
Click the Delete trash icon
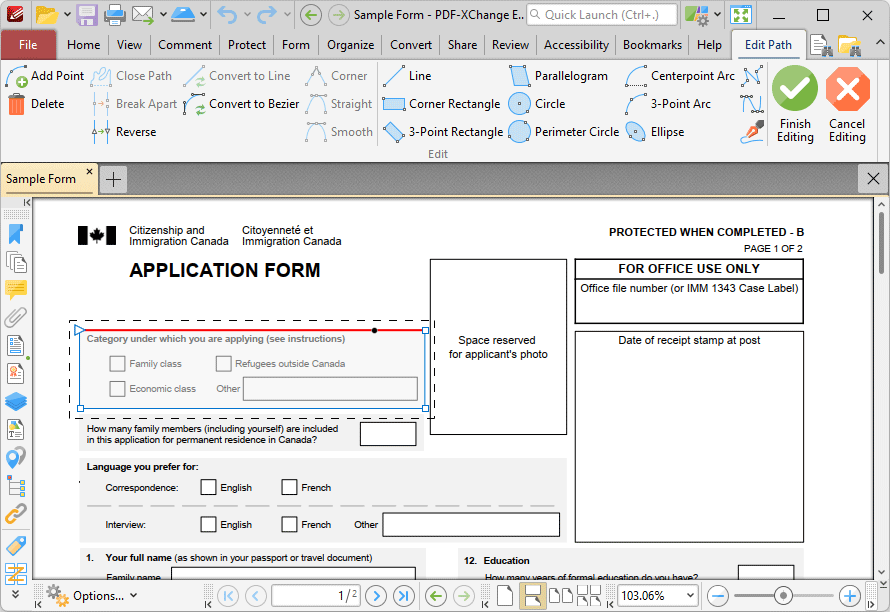pos(16,104)
